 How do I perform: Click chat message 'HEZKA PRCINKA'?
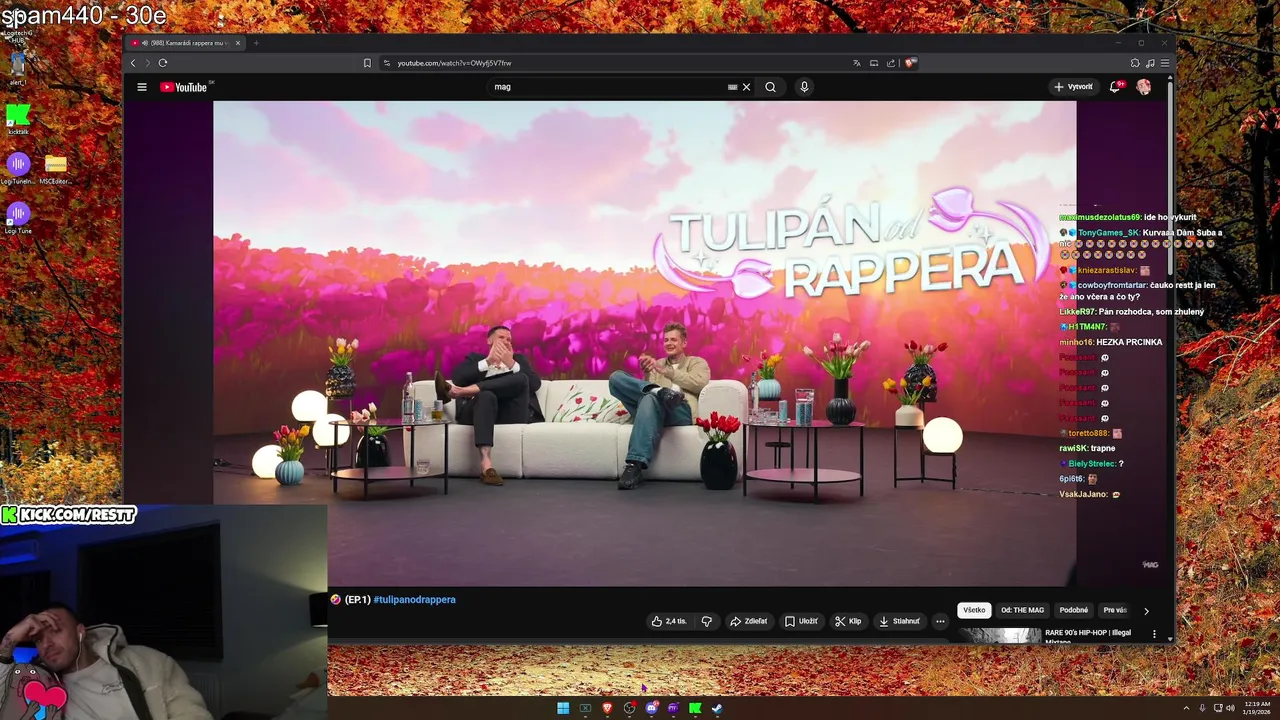[x=1129, y=342]
